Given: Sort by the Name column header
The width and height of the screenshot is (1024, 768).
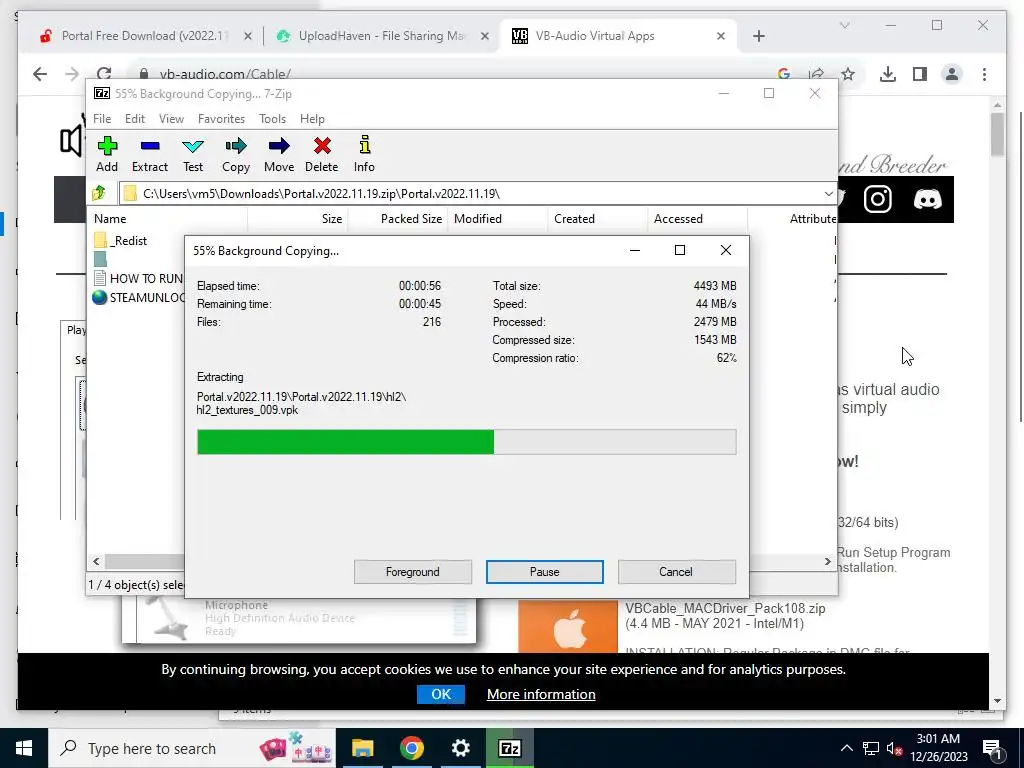Looking at the screenshot, I should 167,219.
